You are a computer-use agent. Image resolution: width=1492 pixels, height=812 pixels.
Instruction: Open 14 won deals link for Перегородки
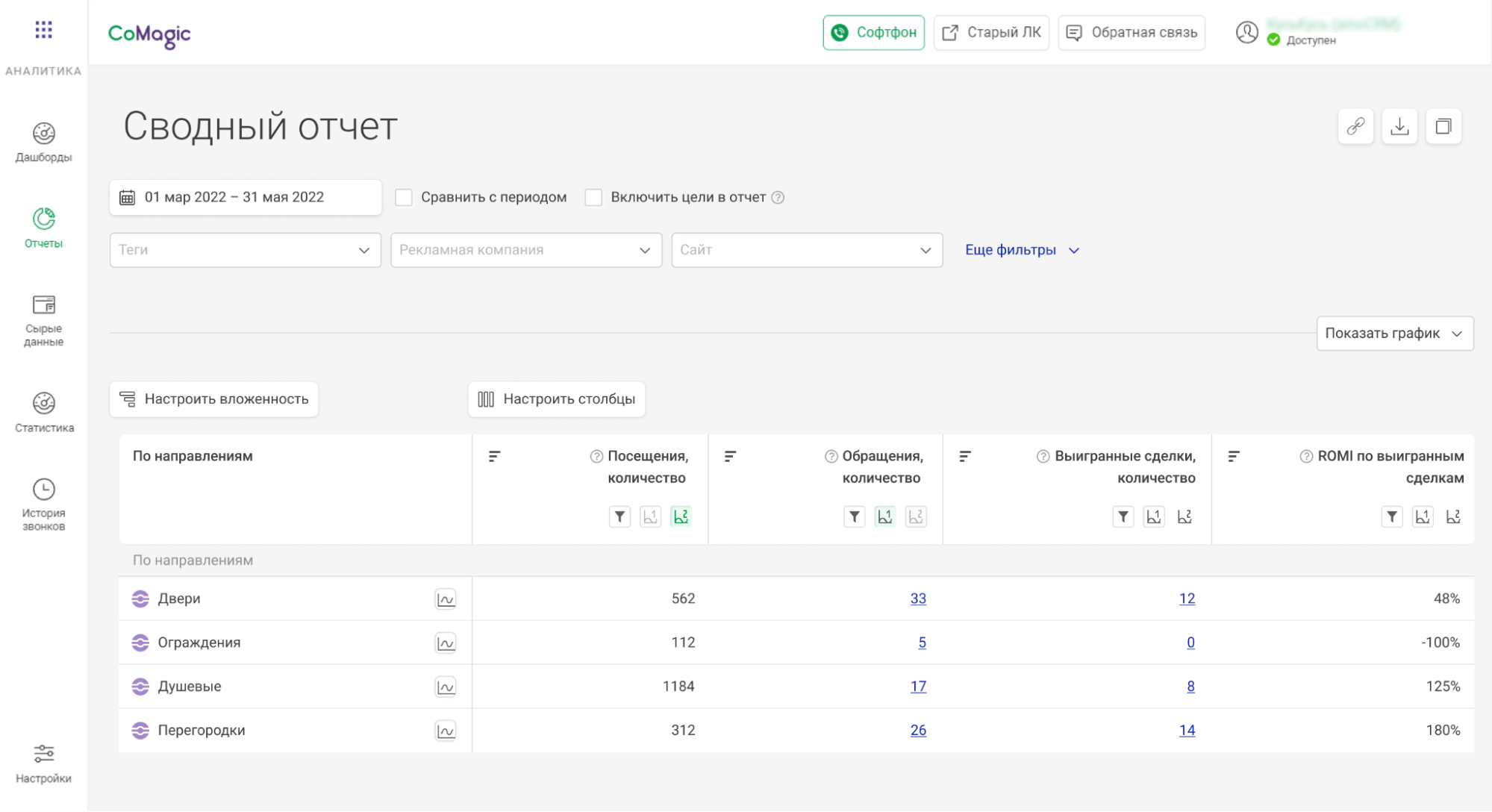pos(1187,731)
